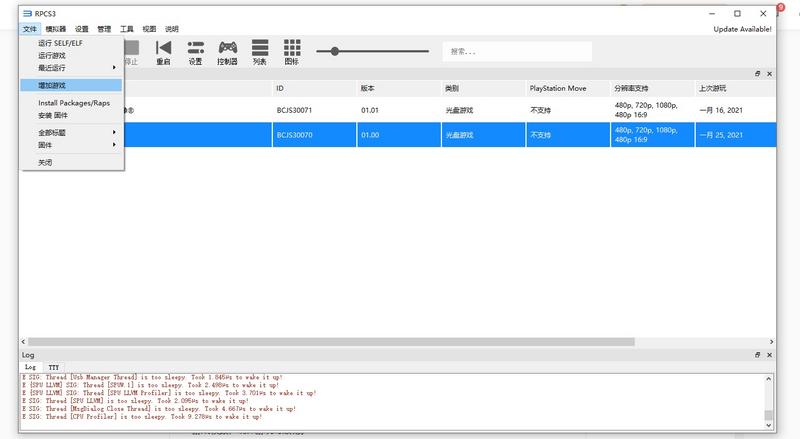Click the red notification badge behind window
Image resolution: width=800 pixels, height=439 pixels.
(781, 7)
